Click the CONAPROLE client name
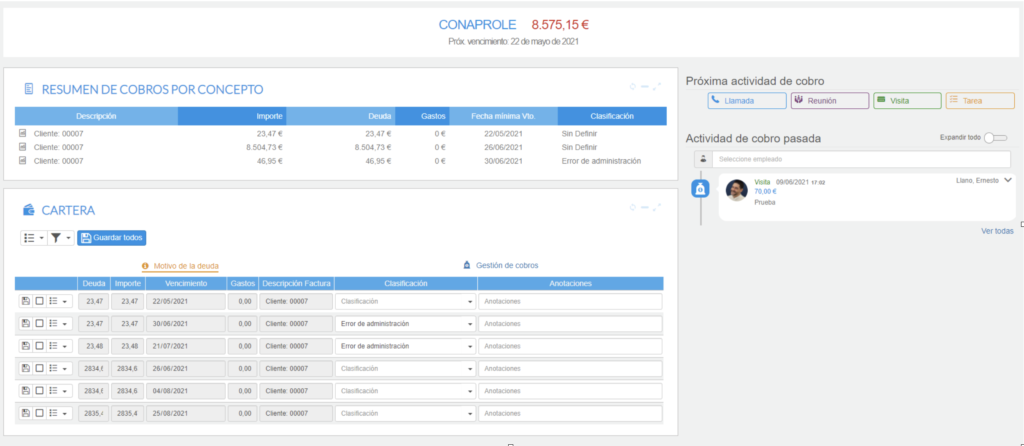The width and height of the screenshot is (1024, 446). (477, 25)
